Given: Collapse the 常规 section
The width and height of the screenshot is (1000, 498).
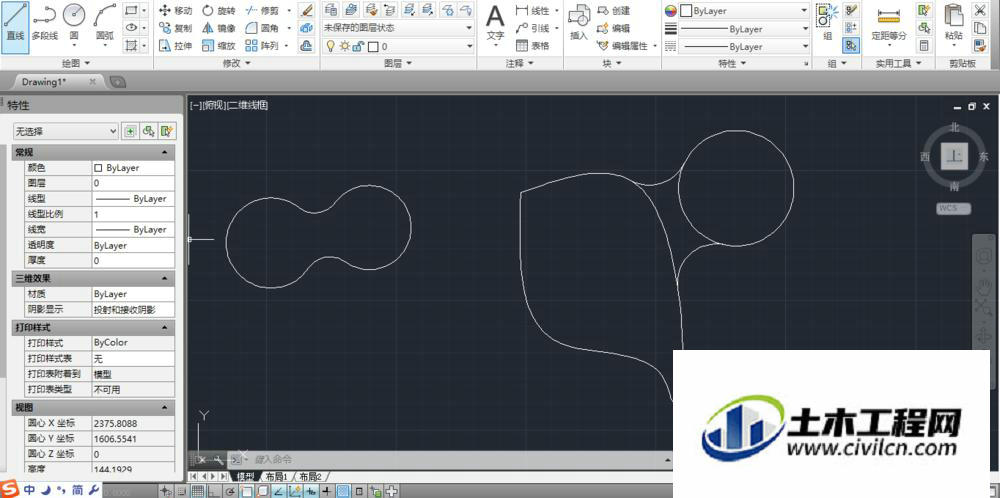Looking at the screenshot, I should 165,152.
